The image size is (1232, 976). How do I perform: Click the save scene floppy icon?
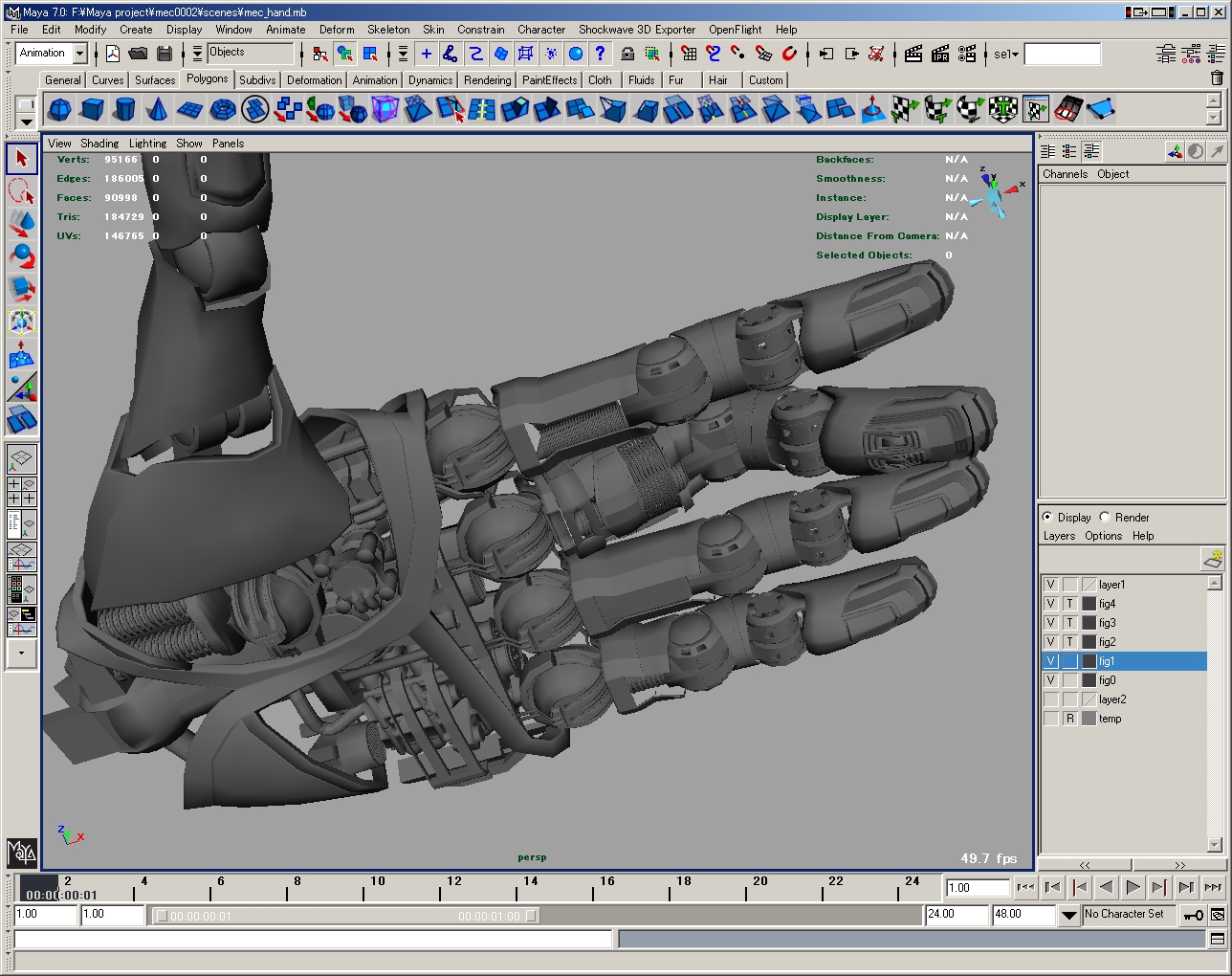pyautogui.click(x=165, y=54)
